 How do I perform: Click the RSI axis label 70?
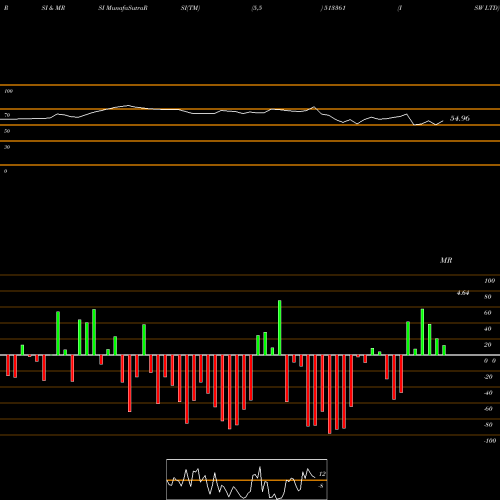(x=7, y=115)
